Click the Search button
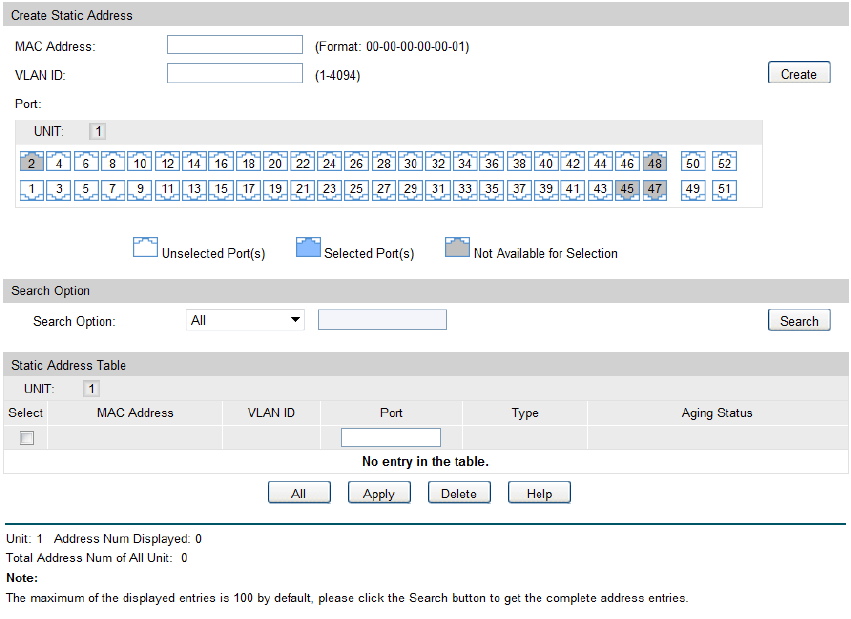 [x=799, y=320]
